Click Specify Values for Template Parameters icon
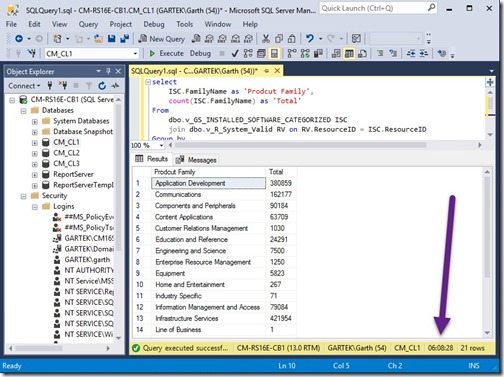Image resolution: width=504 pixels, height=377 pixels. coord(442,53)
